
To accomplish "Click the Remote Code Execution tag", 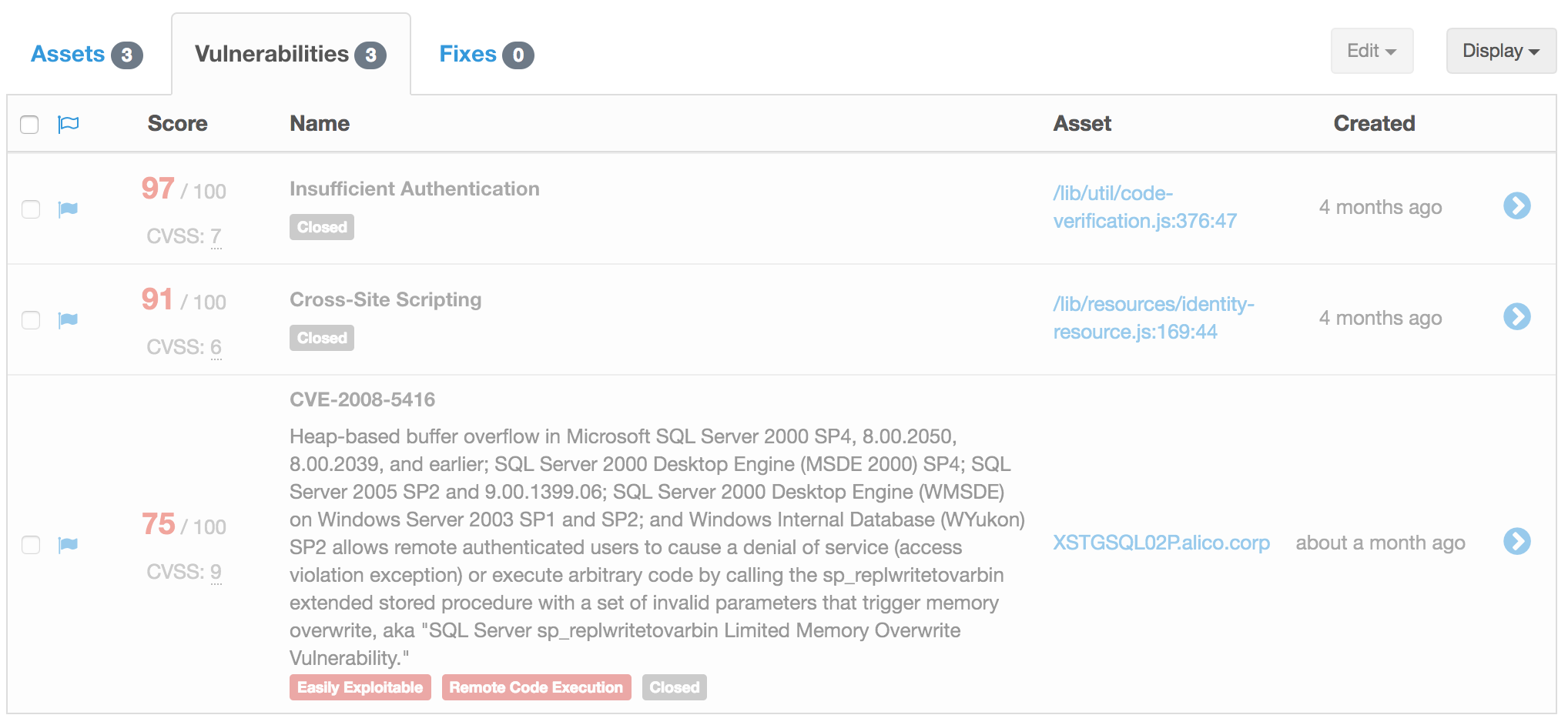I will click(536, 687).
